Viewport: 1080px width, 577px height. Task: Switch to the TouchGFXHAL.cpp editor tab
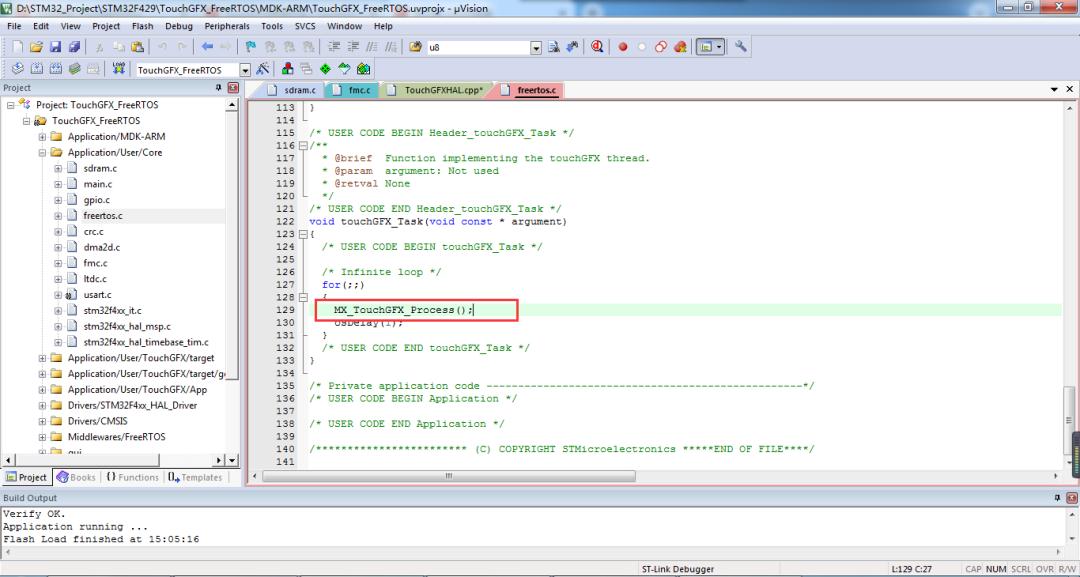coord(438,90)
